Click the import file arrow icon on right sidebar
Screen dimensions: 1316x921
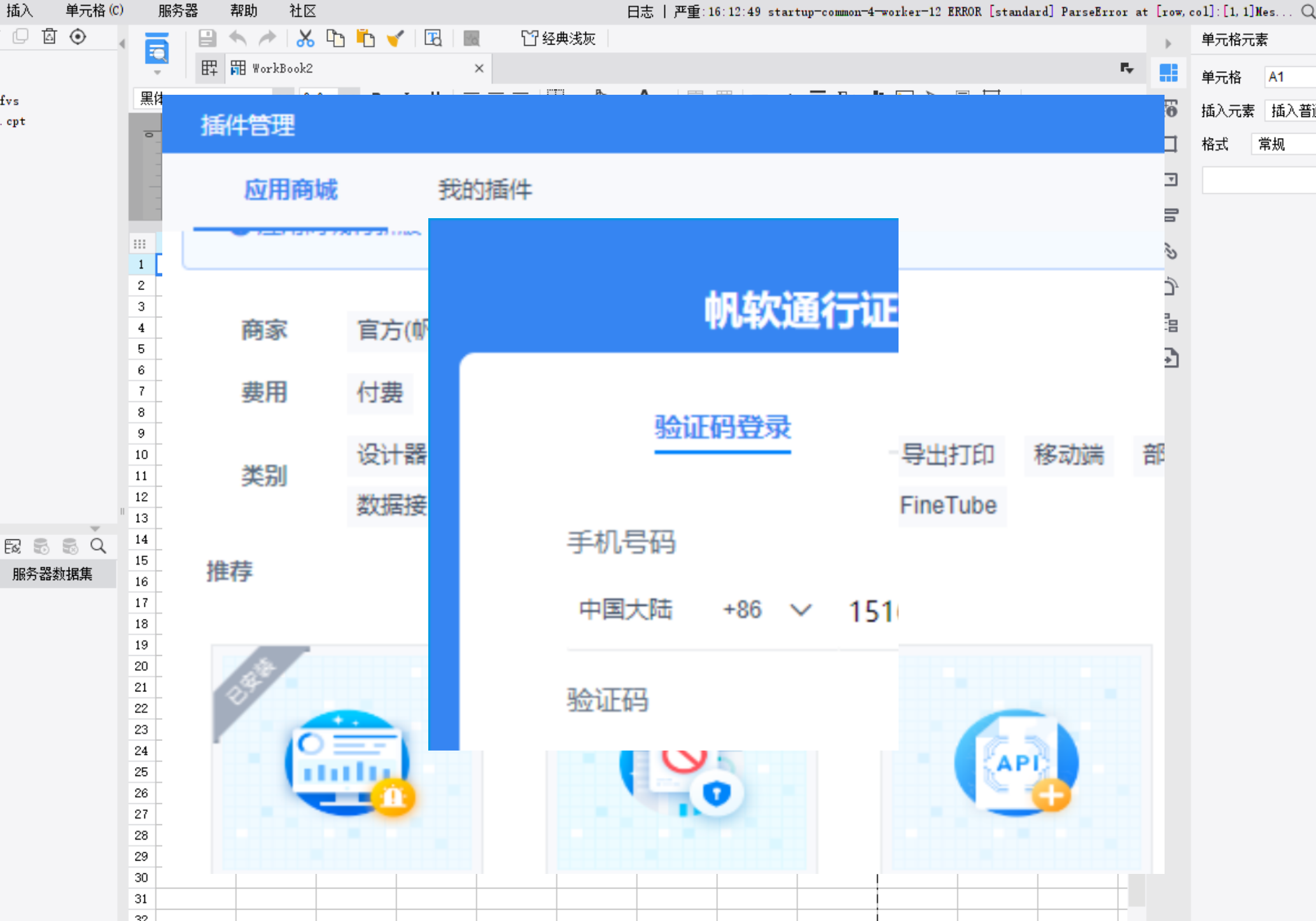1171,358
